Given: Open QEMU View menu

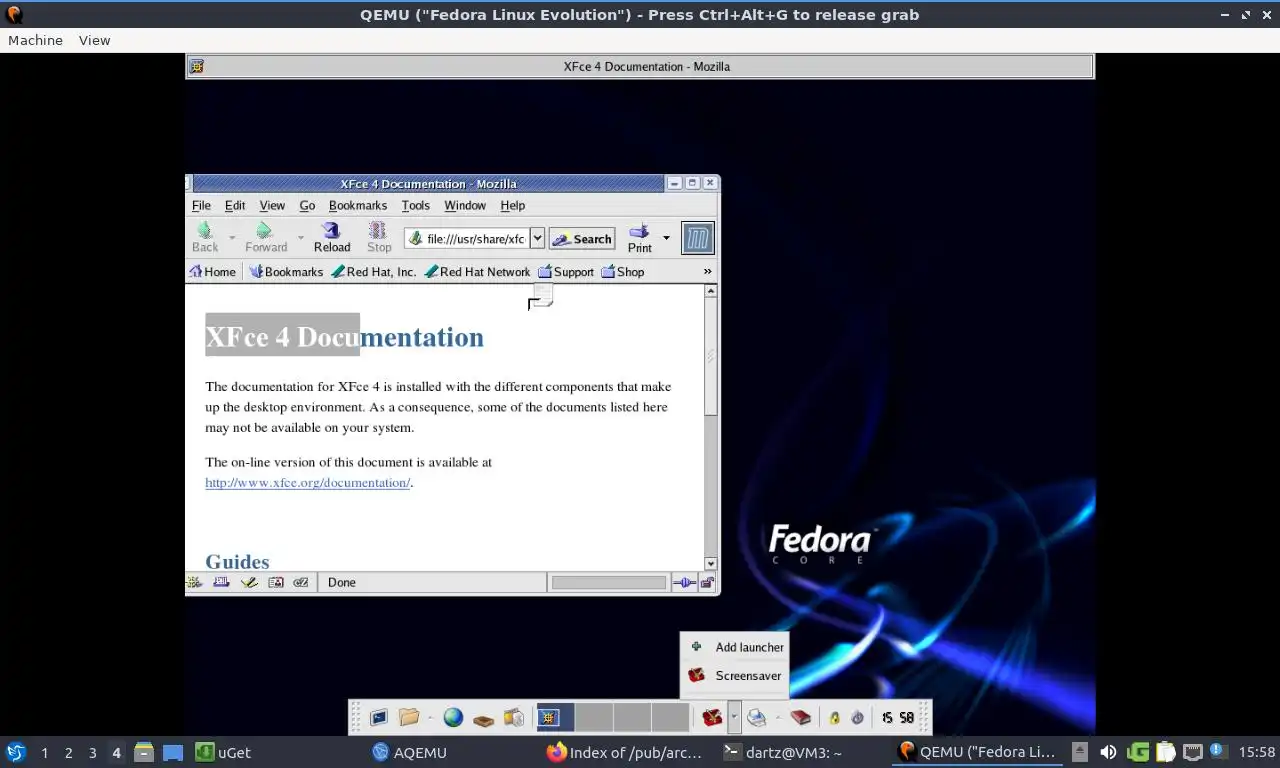Looking at the screenshot, I should click(94, 40).
